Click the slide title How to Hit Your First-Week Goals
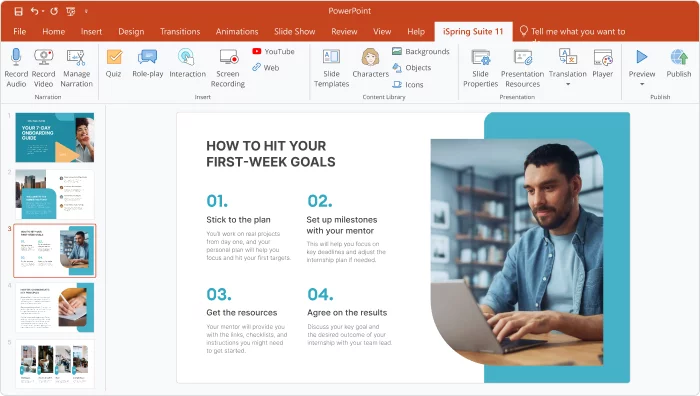 click(x=271, y=154)
